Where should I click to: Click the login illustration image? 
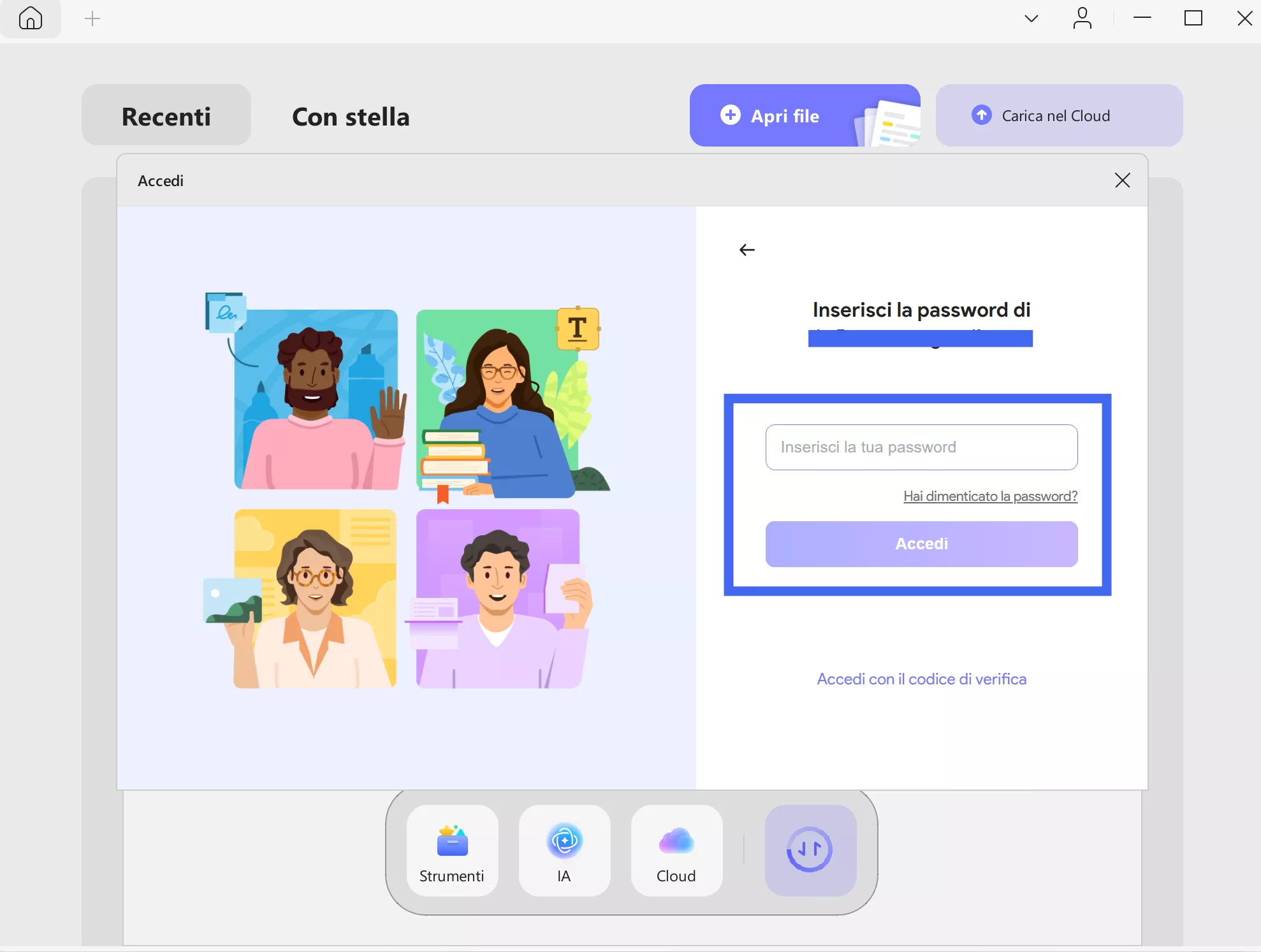(406, 491)
